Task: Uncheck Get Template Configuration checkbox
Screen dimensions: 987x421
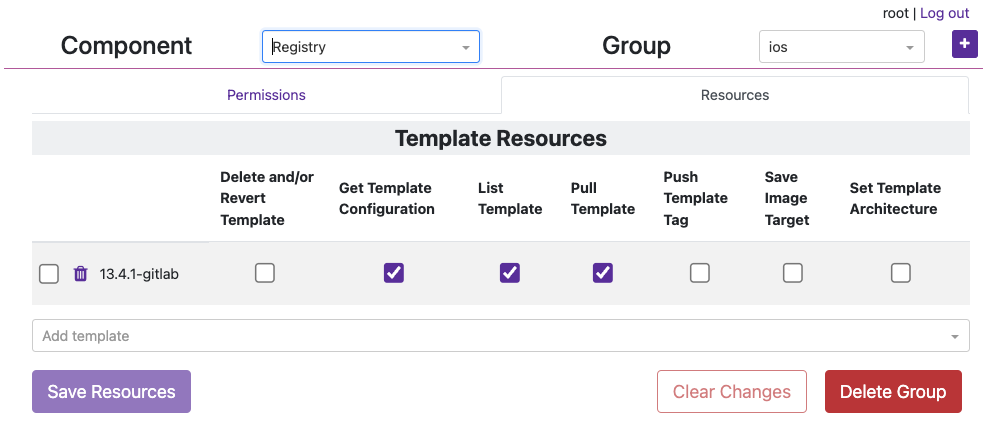Action: coord(394,273)
